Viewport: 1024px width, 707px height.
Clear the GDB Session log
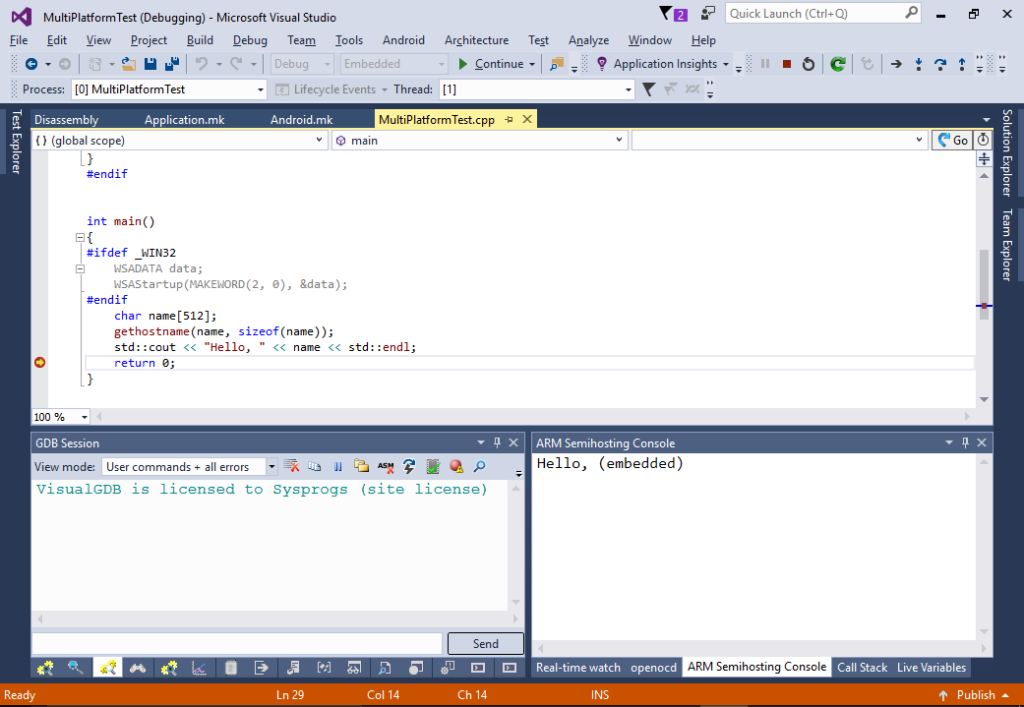292,466
